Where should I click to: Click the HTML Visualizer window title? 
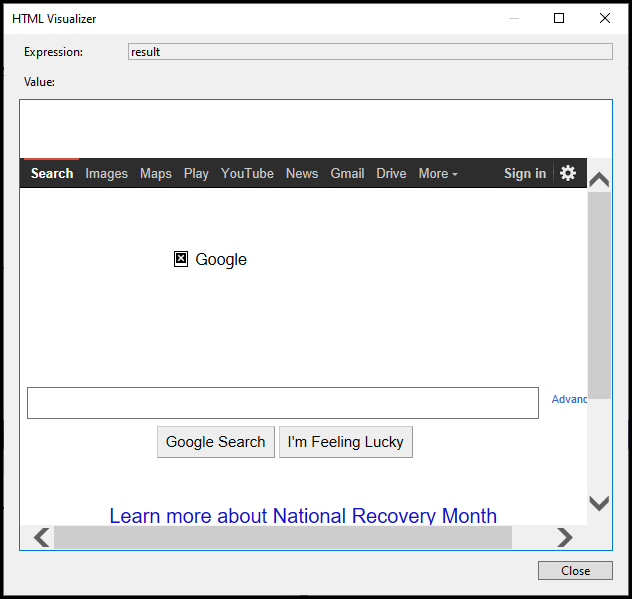[x=54, y=19]
